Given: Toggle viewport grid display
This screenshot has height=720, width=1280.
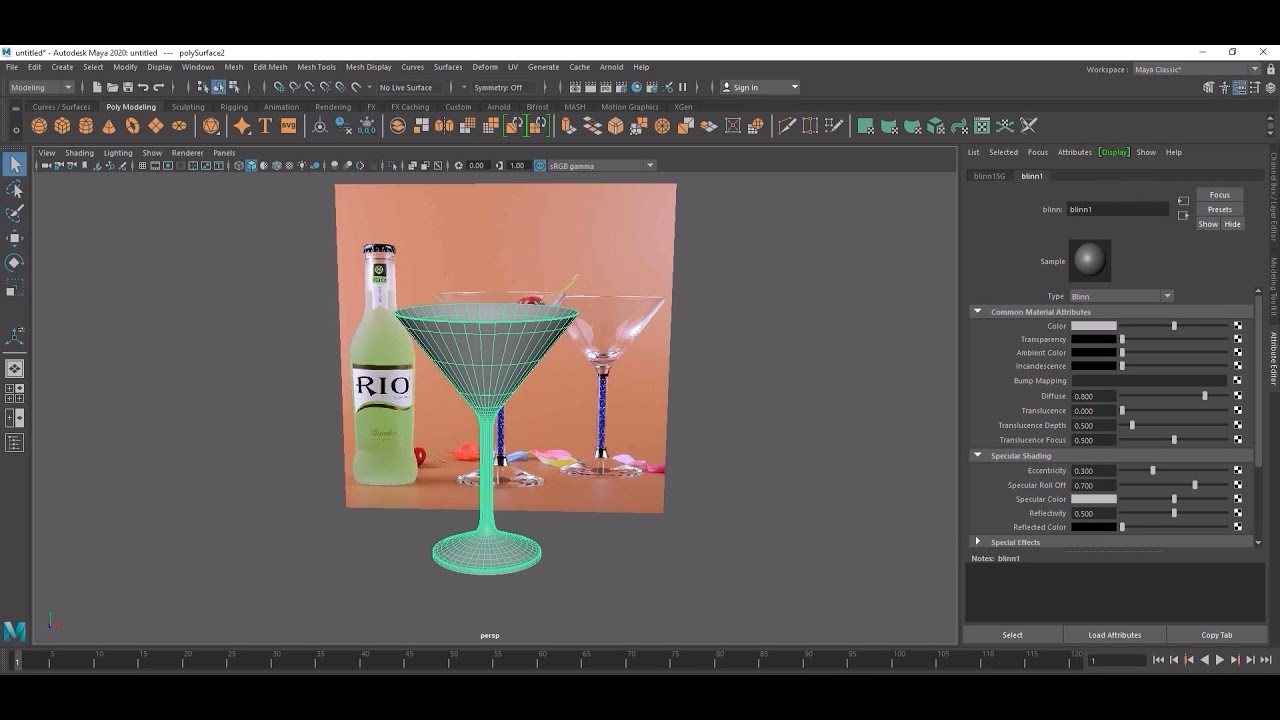Looking at the screenshot, I should (142, 166).
